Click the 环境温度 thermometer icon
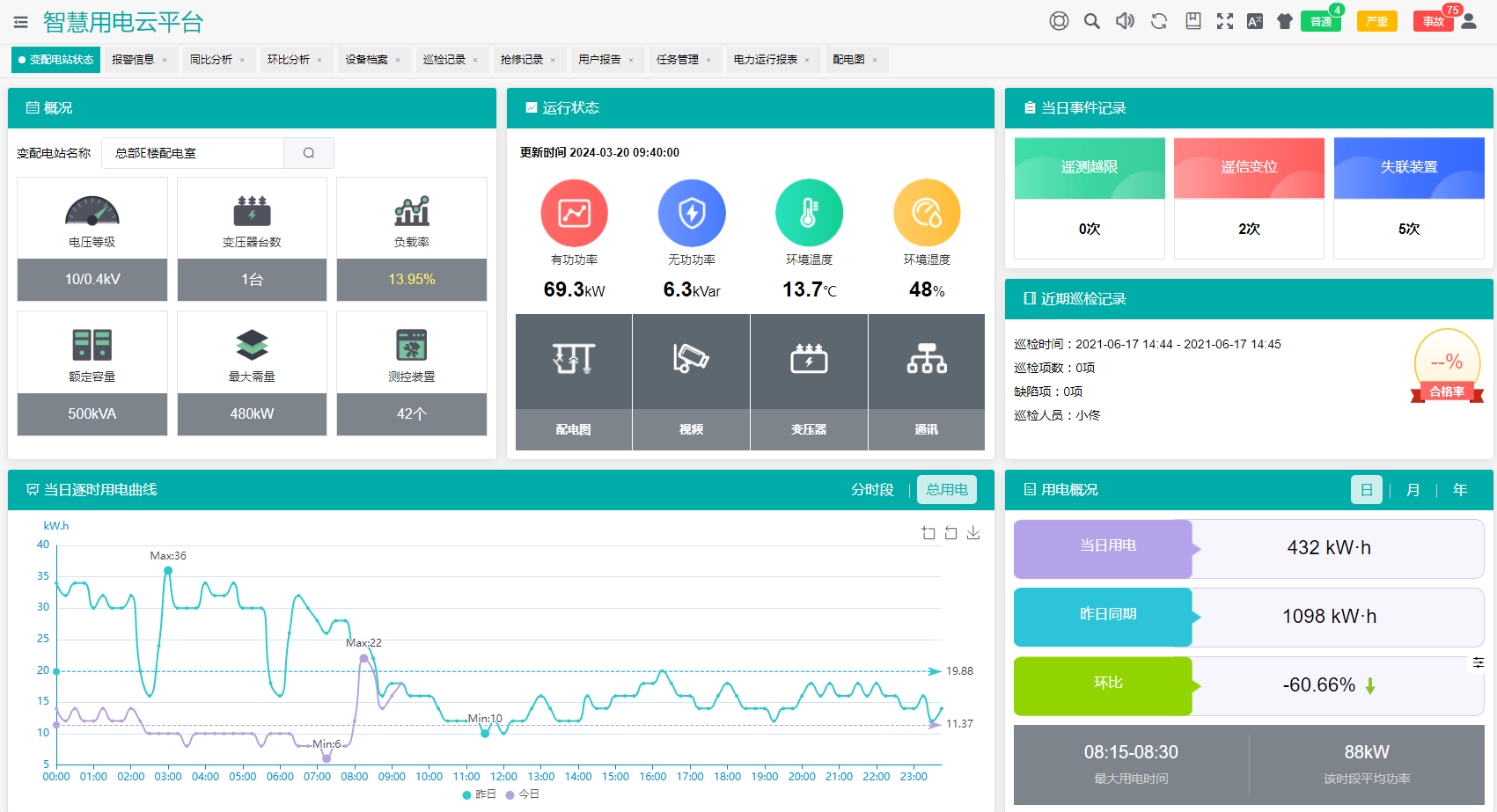 tap(809, 213)
